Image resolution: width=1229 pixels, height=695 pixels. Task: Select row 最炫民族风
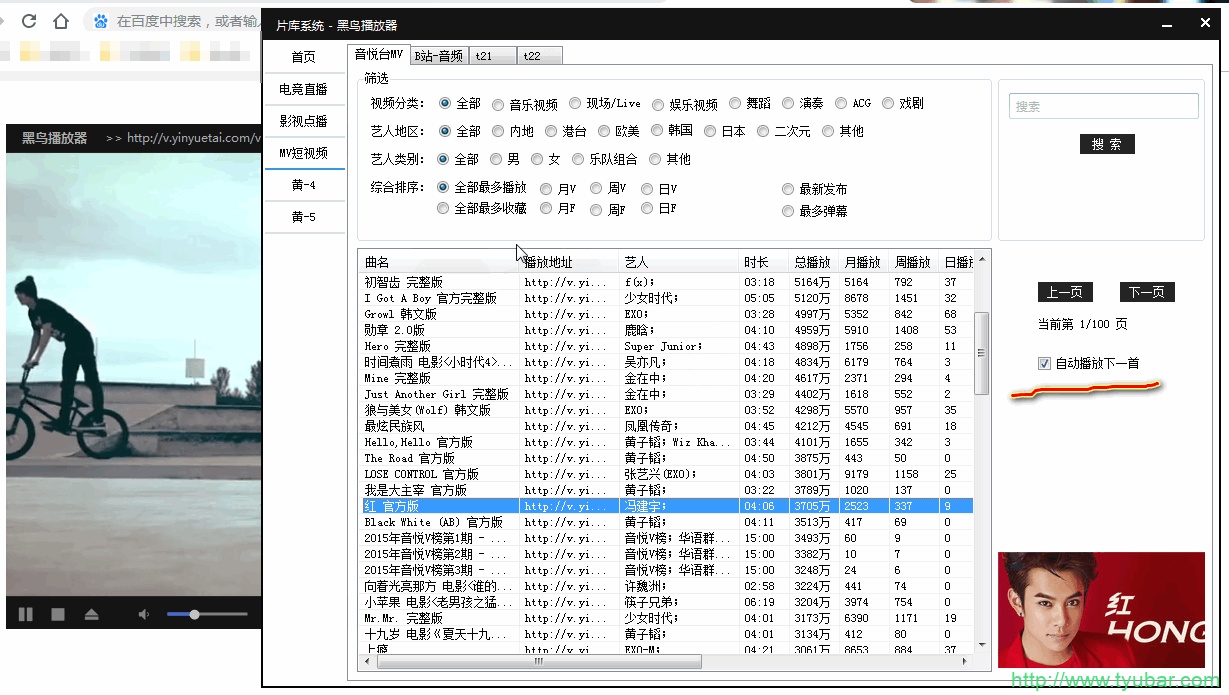(x=667, y=426)
